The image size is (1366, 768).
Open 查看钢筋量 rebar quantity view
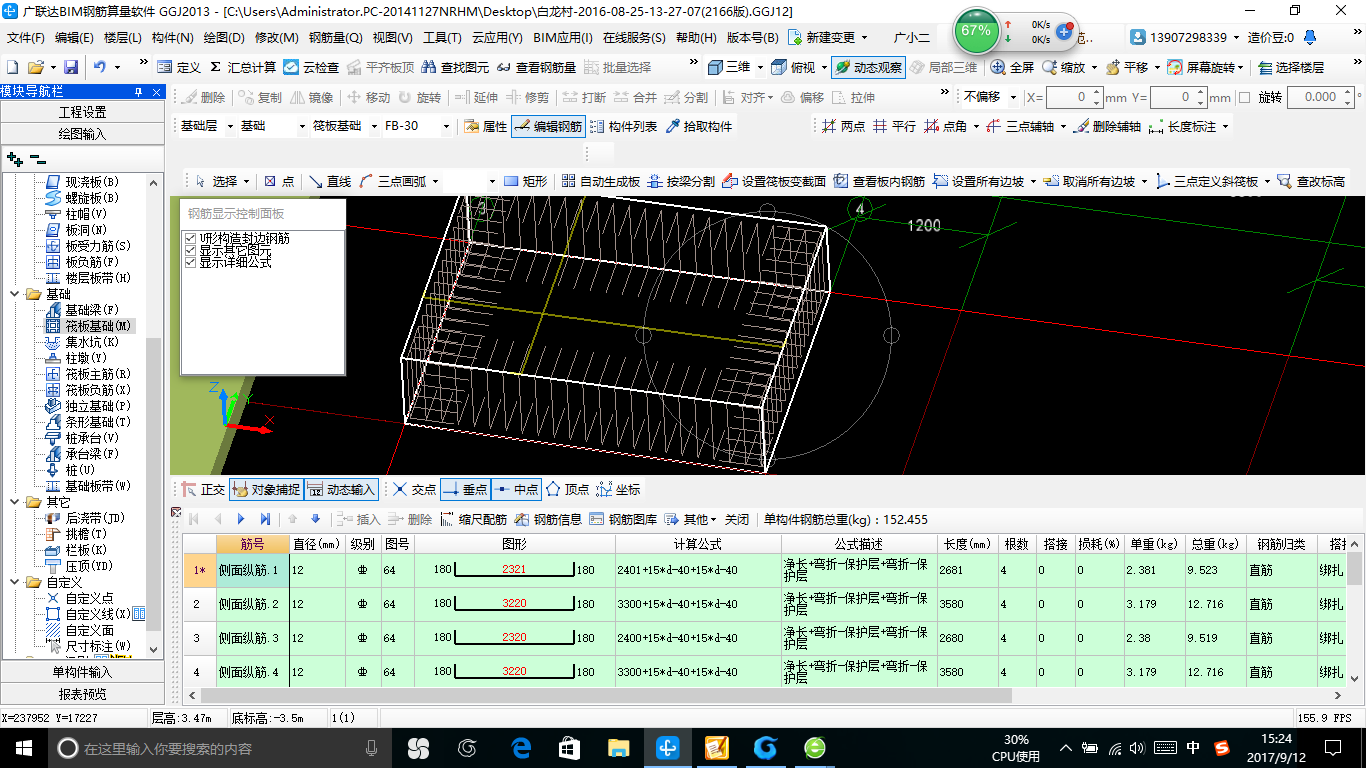click(x=536, y=67)
